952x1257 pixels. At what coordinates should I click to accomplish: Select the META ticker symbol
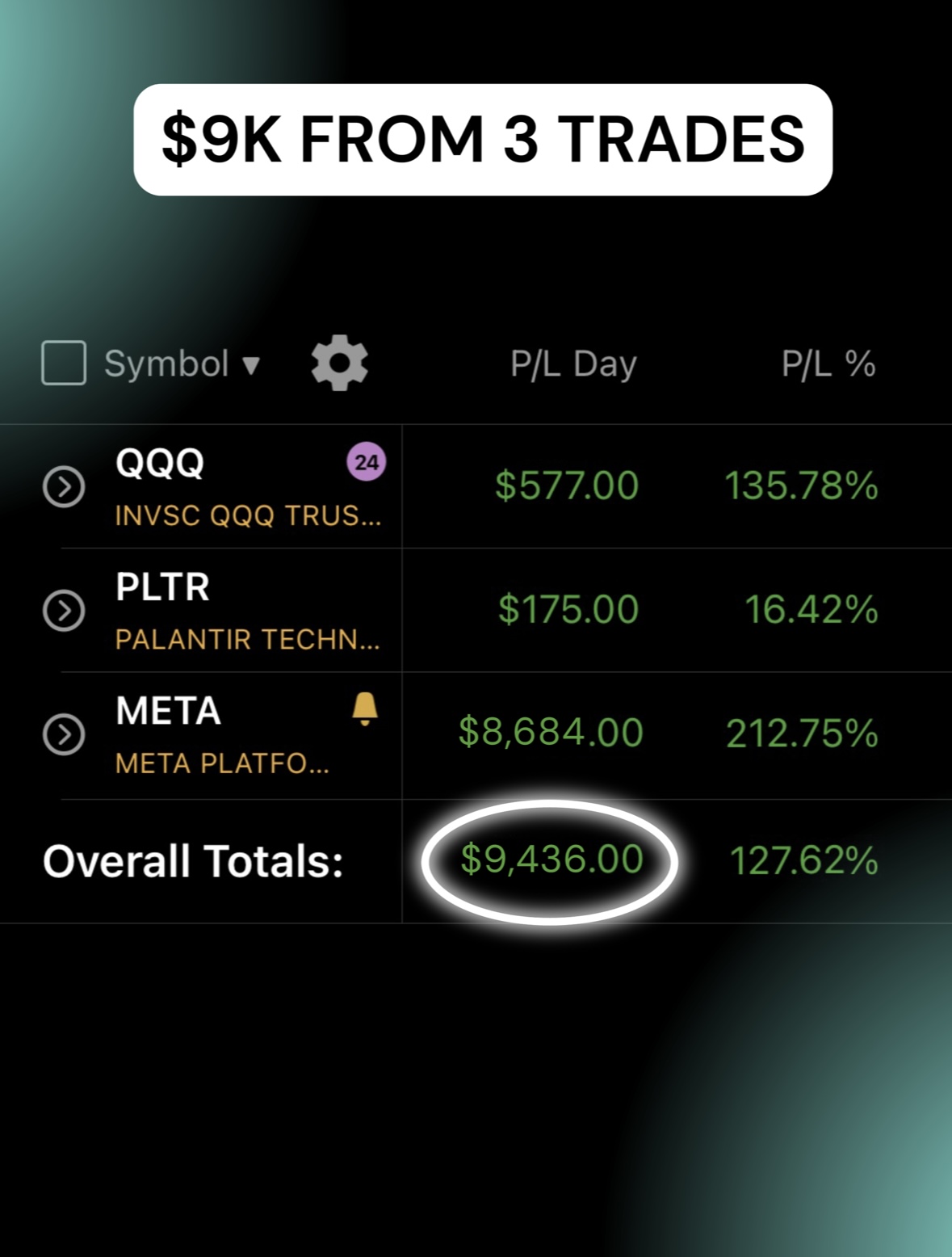[x=168, y=712]
